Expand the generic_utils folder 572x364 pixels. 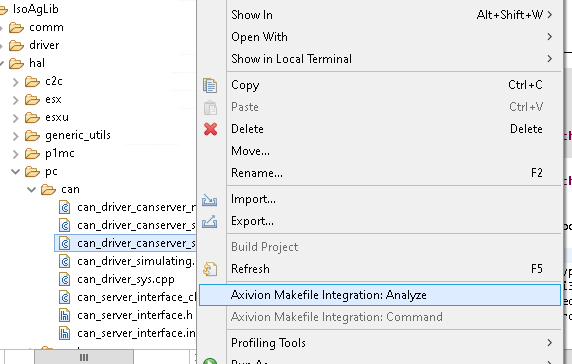click(15, 136)
